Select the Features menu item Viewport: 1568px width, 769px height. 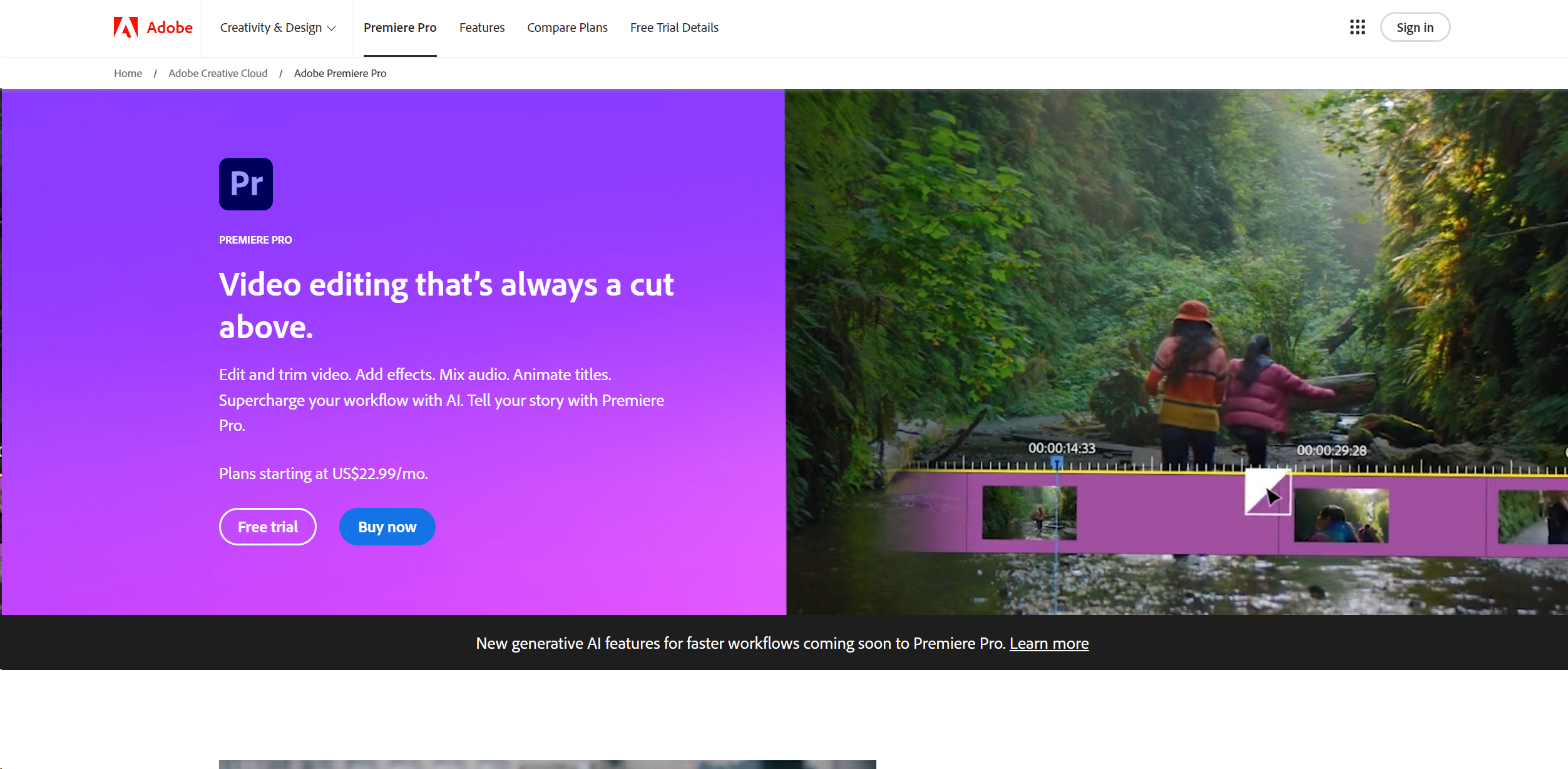[x=482, y=27]
